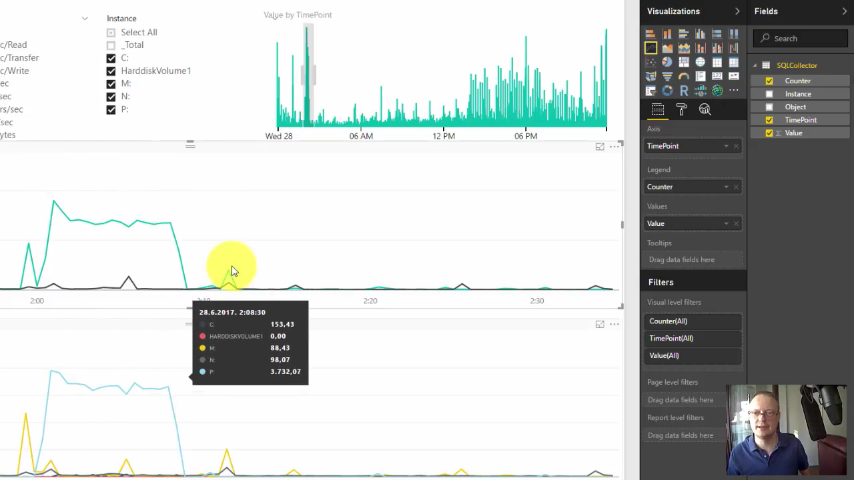The image size is (854, 480).
Task: Open the Analytics magnifier tab
Action: pyautogui.click(x=705, y=110)
